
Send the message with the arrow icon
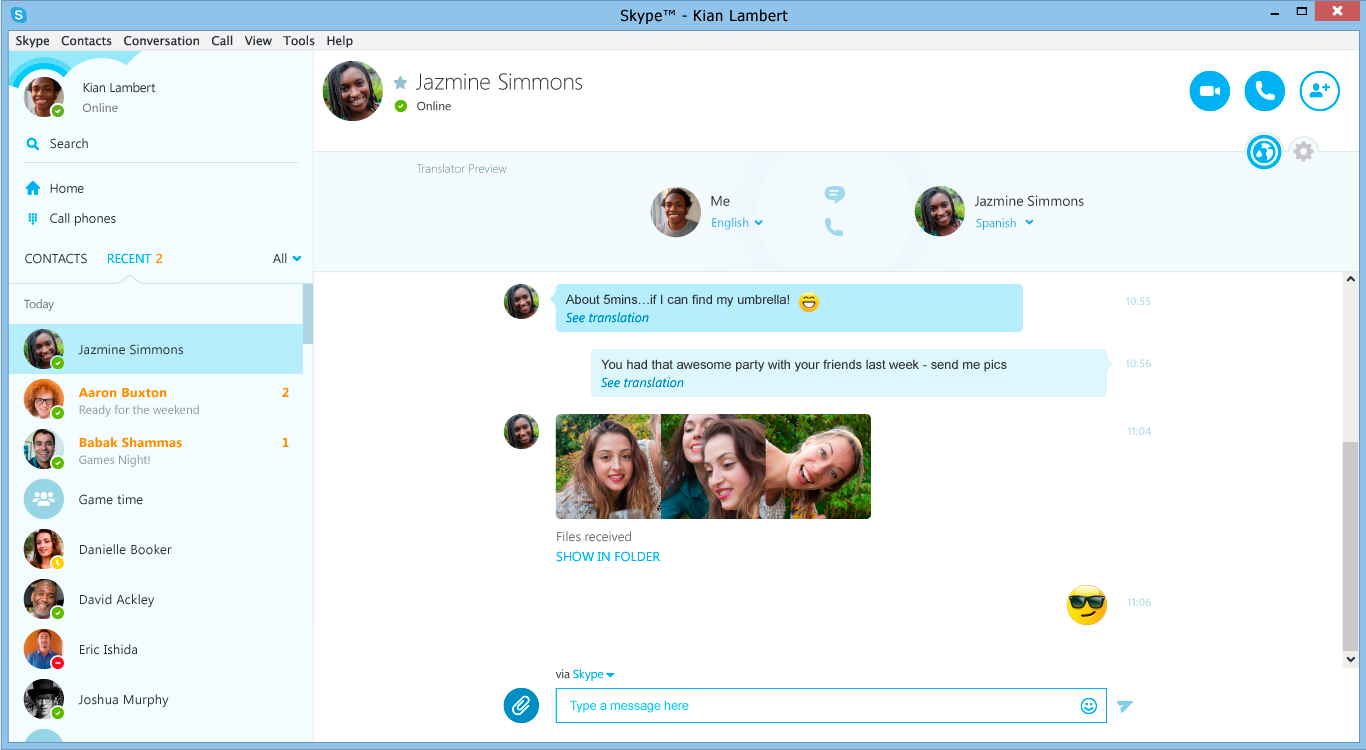click(x=1125, y=705)
